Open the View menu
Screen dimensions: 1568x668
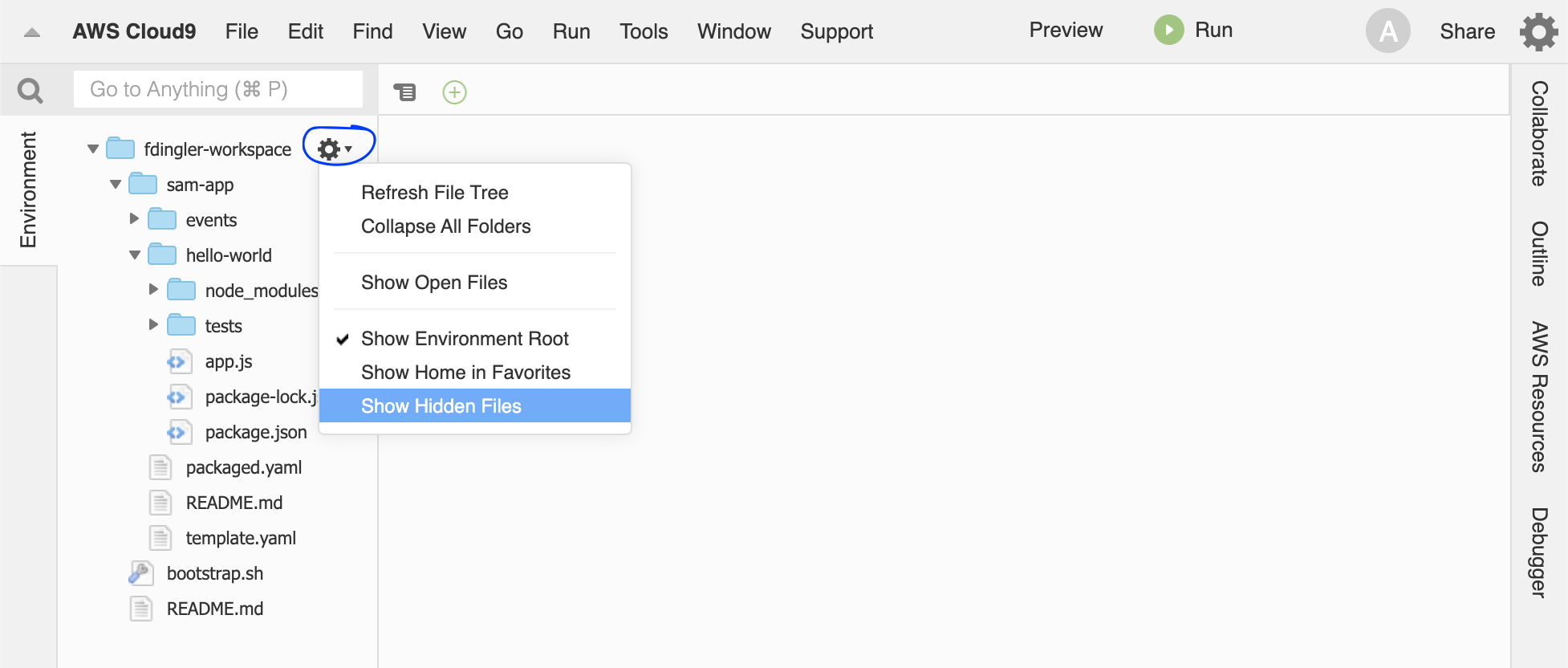pos(445,31)
